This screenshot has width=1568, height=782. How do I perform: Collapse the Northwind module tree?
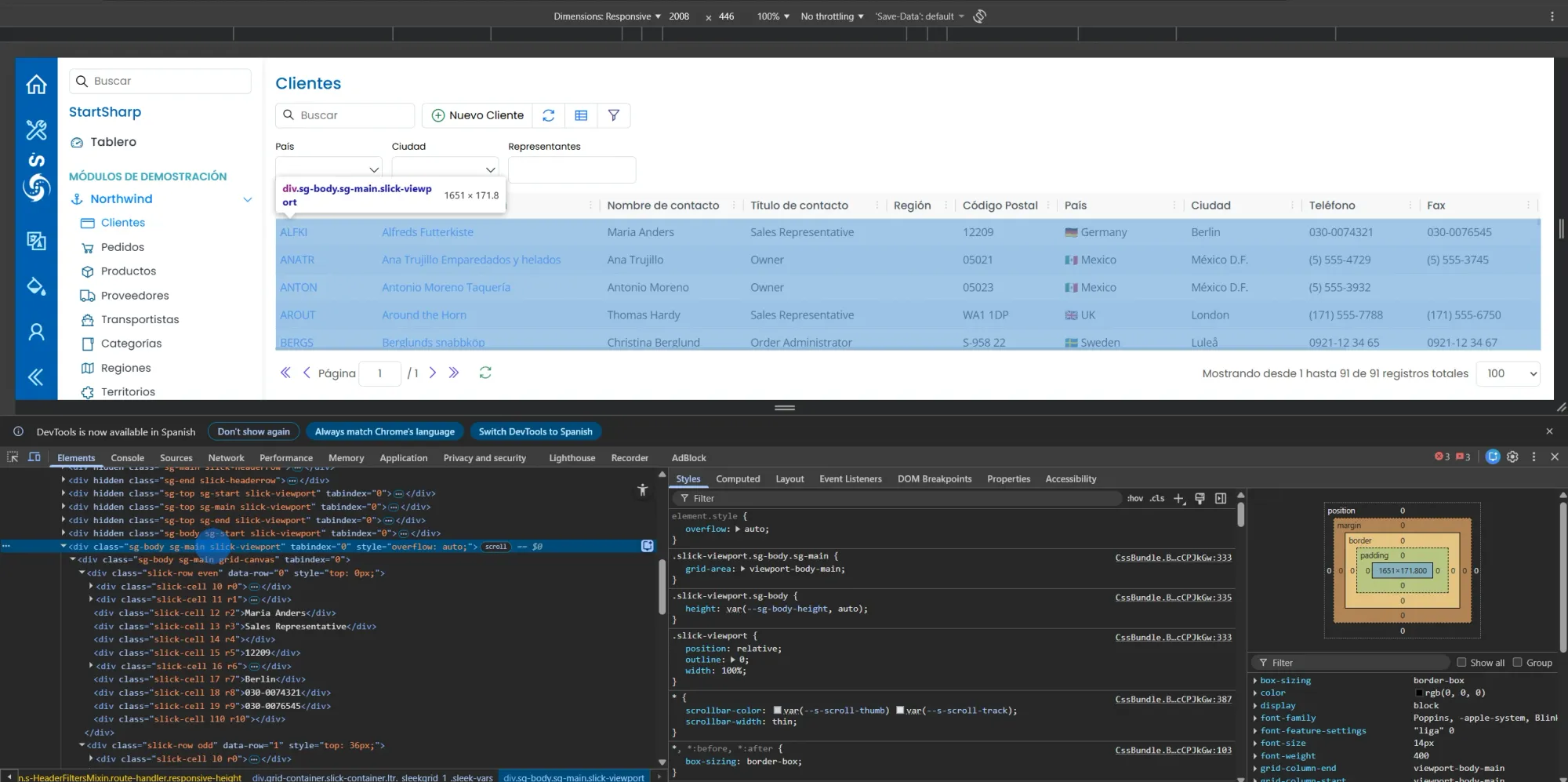(248, 198)
